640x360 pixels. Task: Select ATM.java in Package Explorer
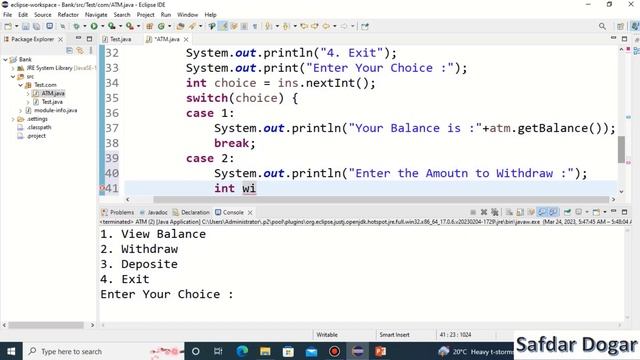point(53,93)
